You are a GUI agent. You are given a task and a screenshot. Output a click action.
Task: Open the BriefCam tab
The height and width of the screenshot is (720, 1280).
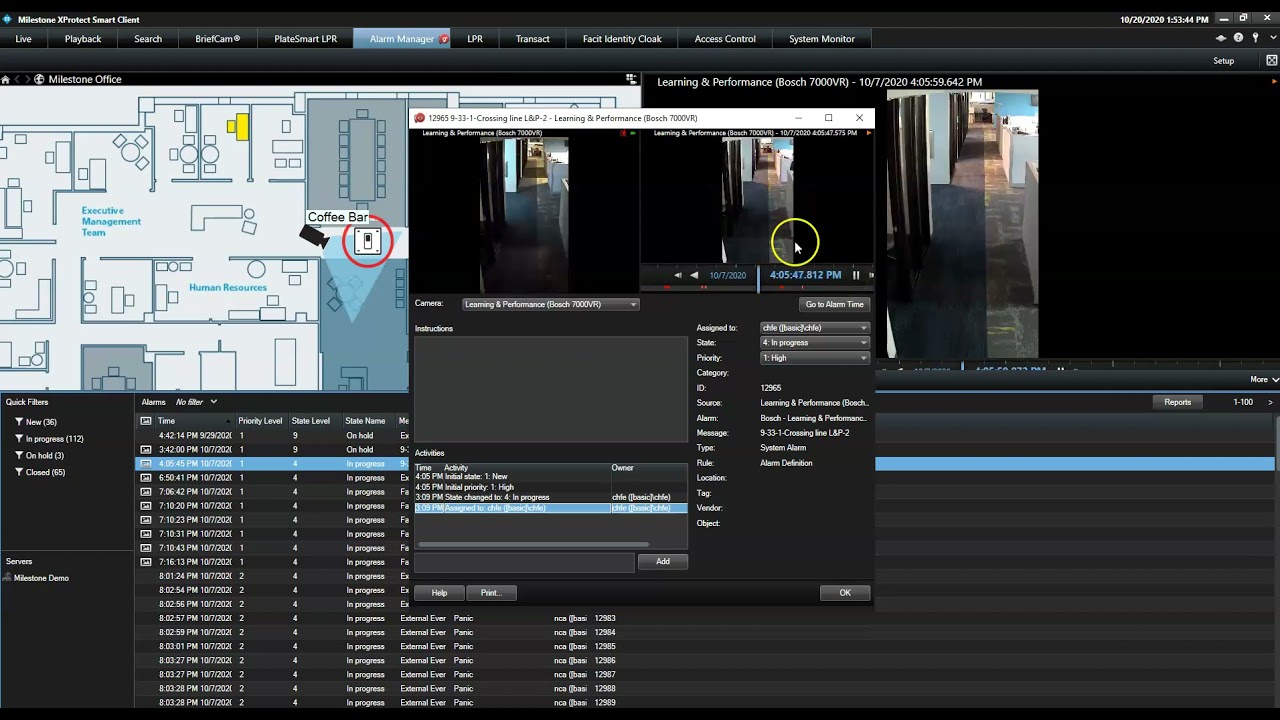[218, 39]
